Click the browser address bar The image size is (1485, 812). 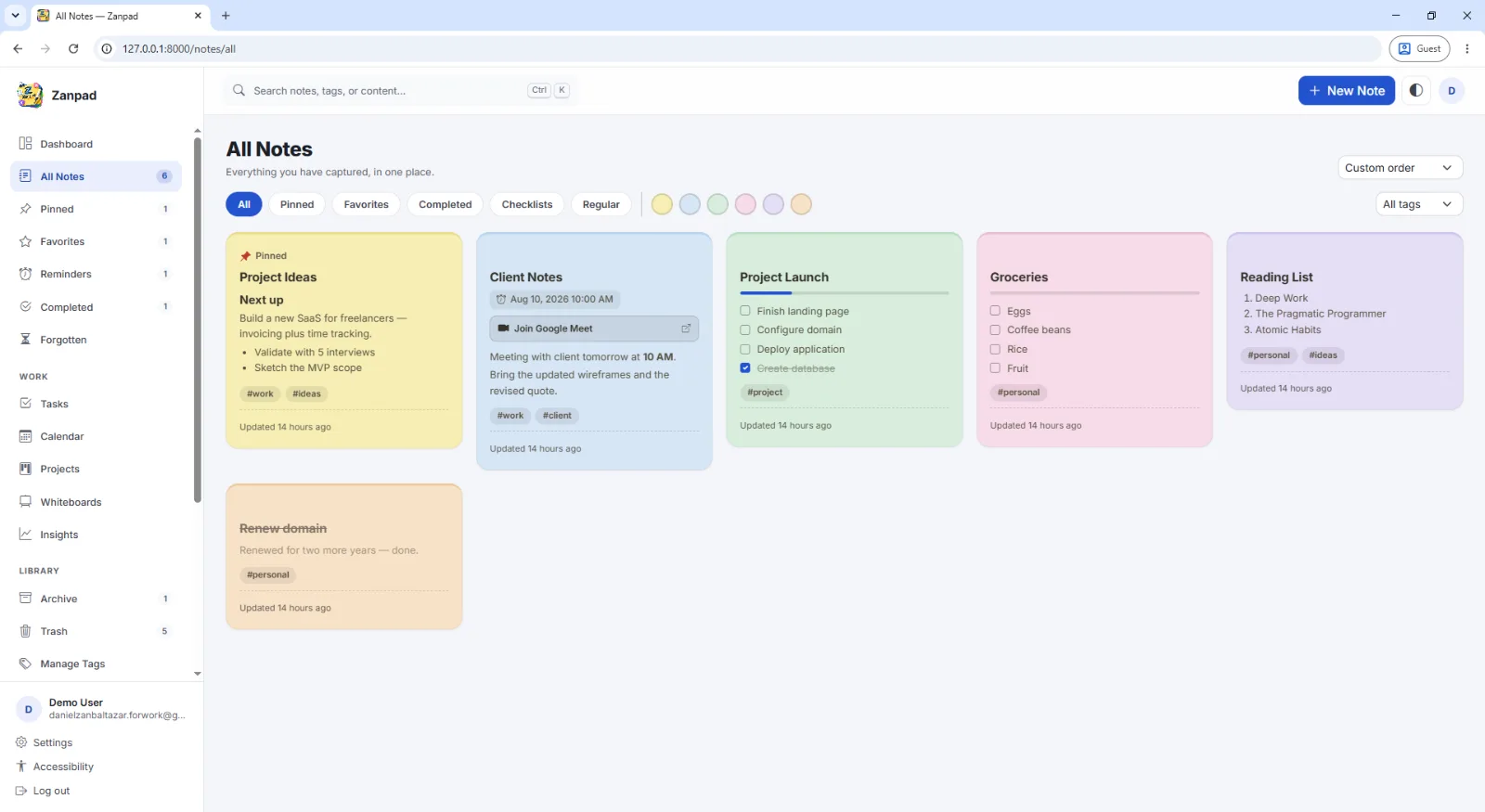[x=738, y=48]
